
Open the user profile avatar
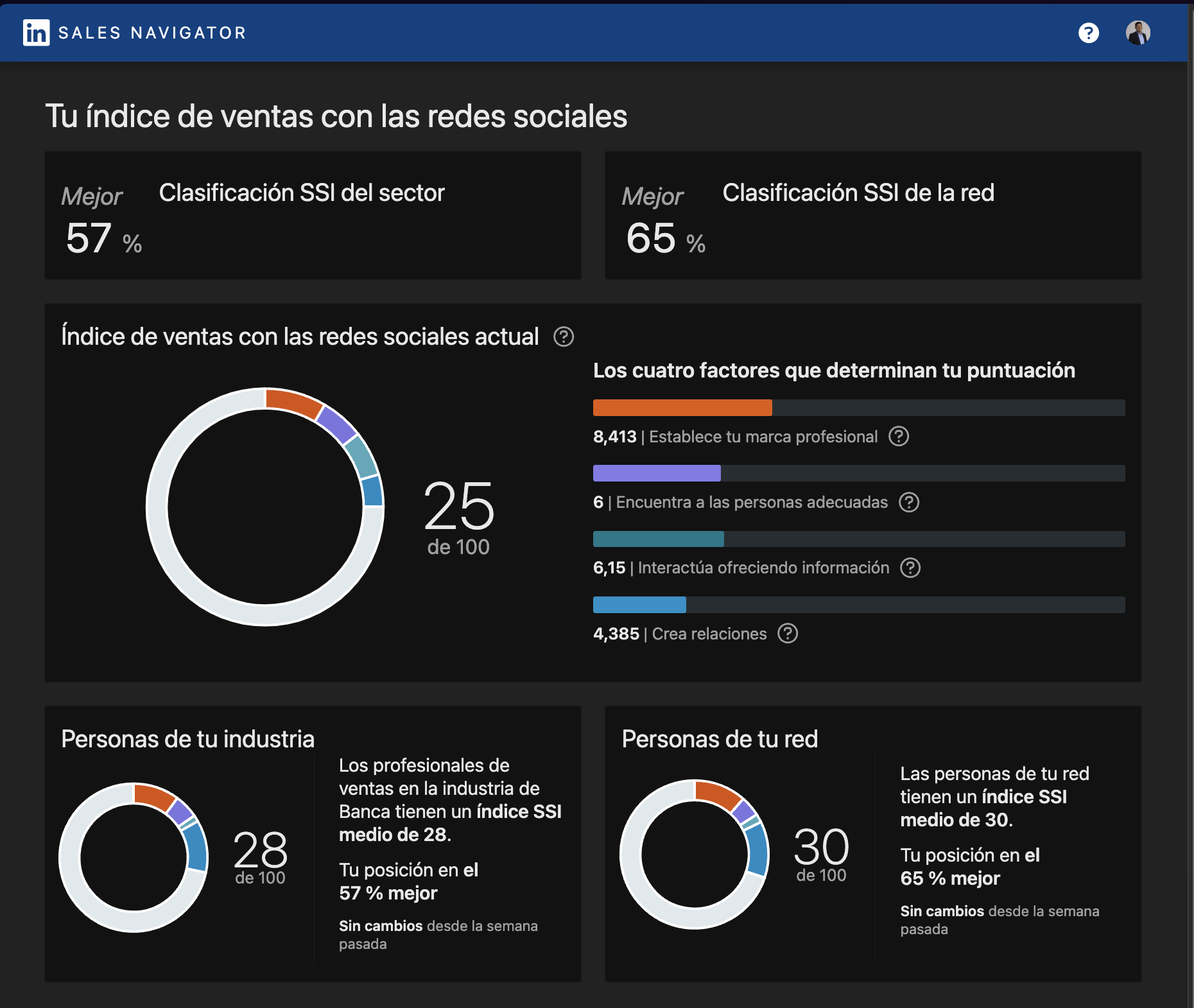[x=1138, y=33]
